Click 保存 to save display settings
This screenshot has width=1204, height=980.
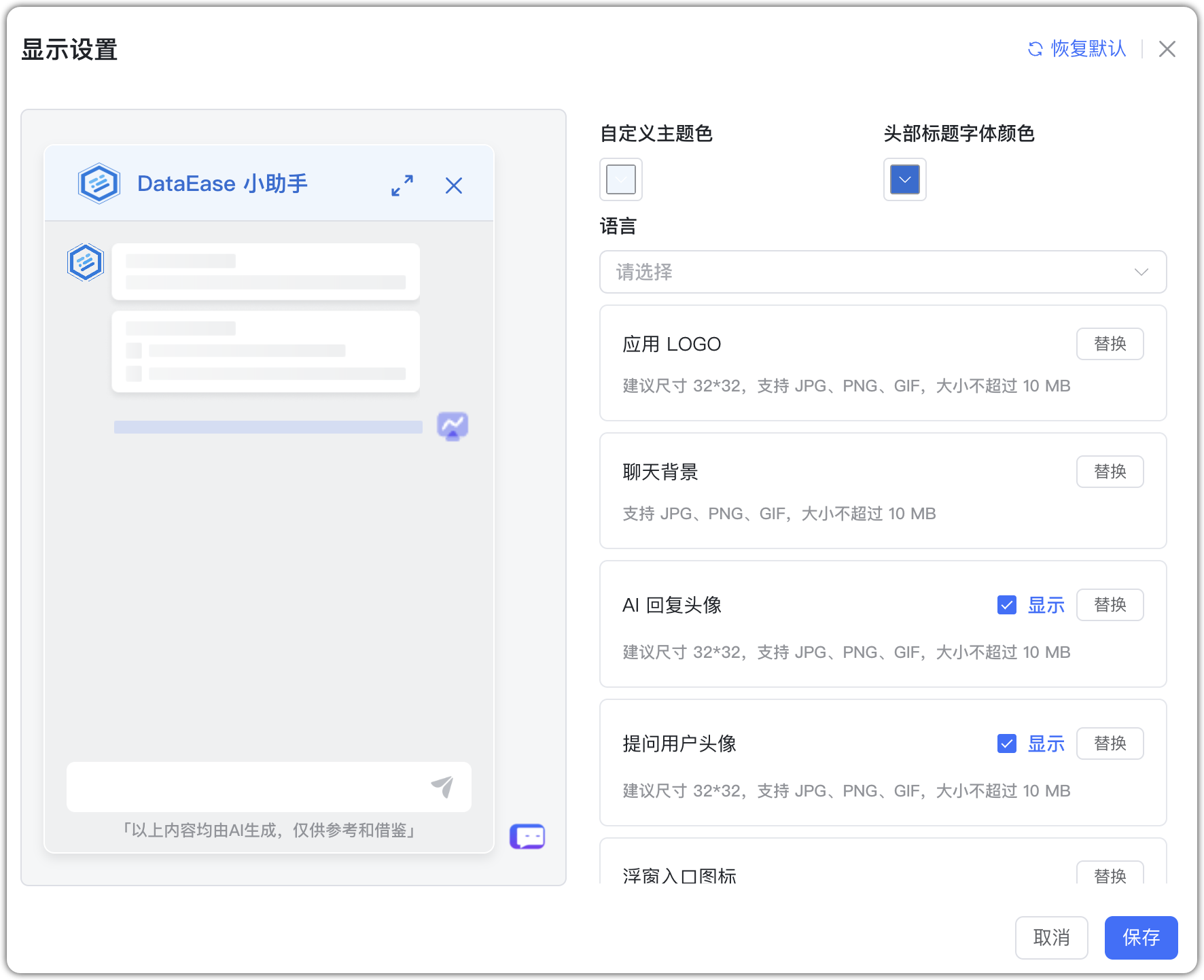tap(1141, 938)
